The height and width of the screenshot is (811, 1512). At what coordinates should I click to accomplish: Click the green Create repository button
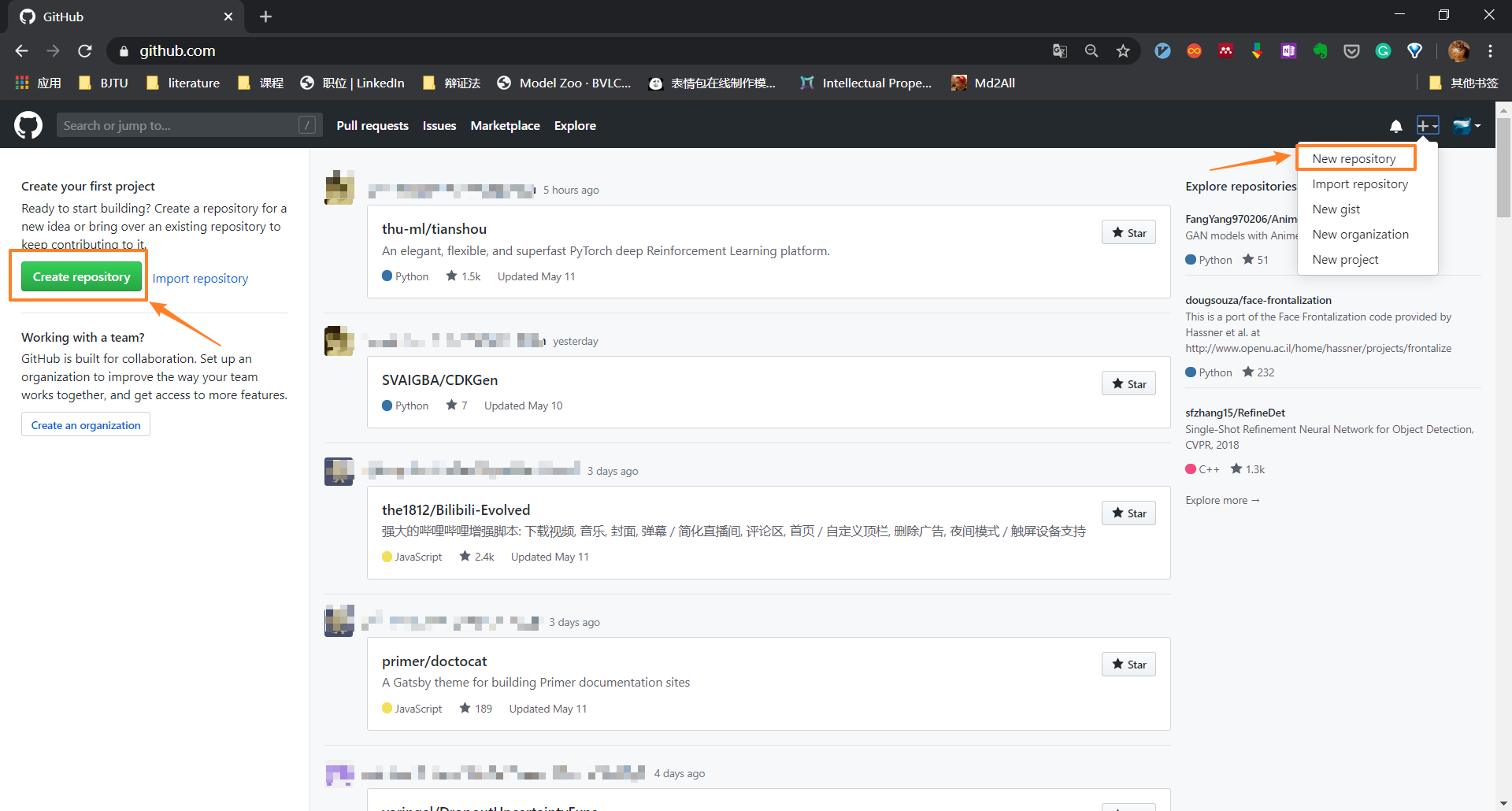point(81,276)
